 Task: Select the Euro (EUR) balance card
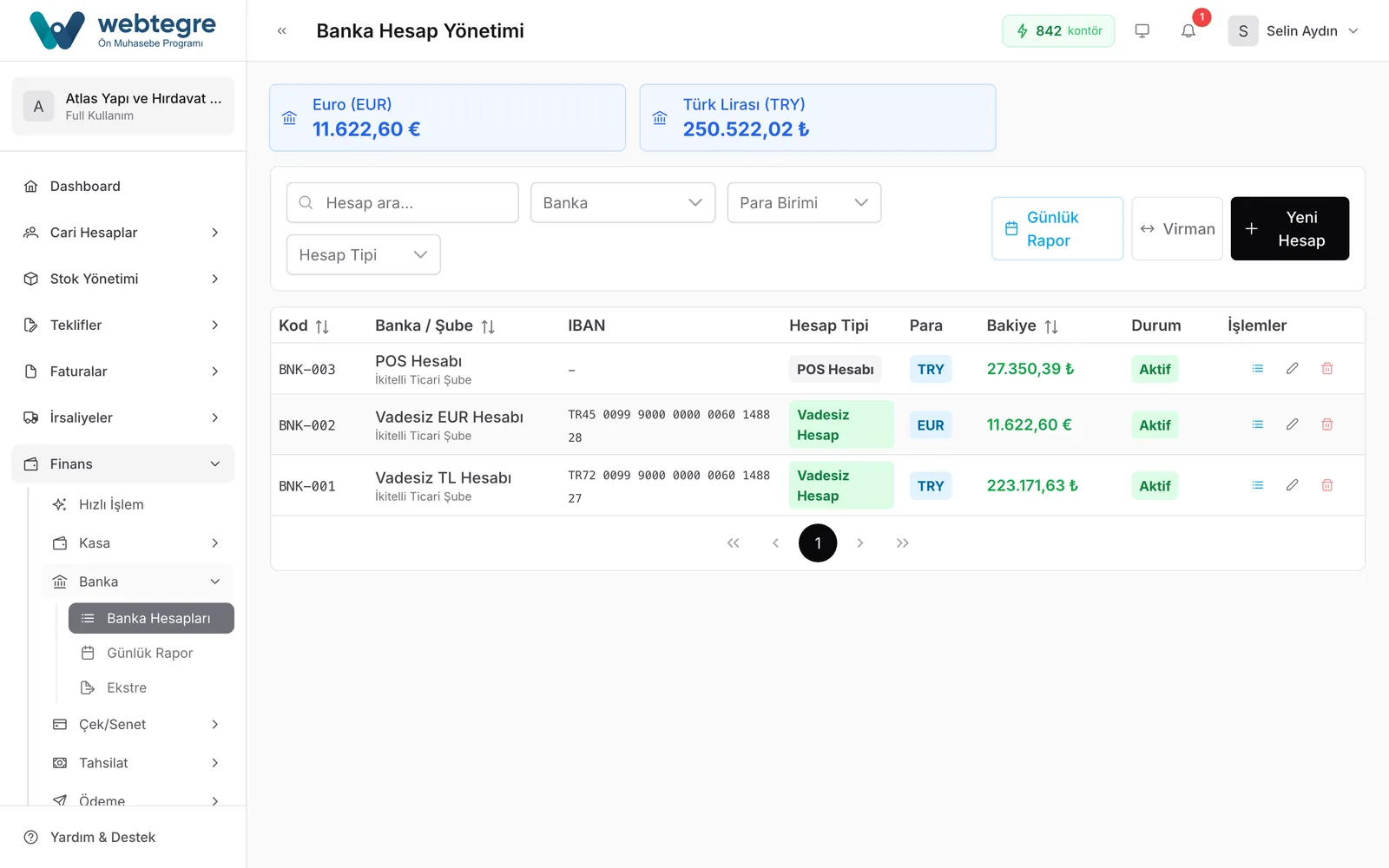tap(448, 117)
